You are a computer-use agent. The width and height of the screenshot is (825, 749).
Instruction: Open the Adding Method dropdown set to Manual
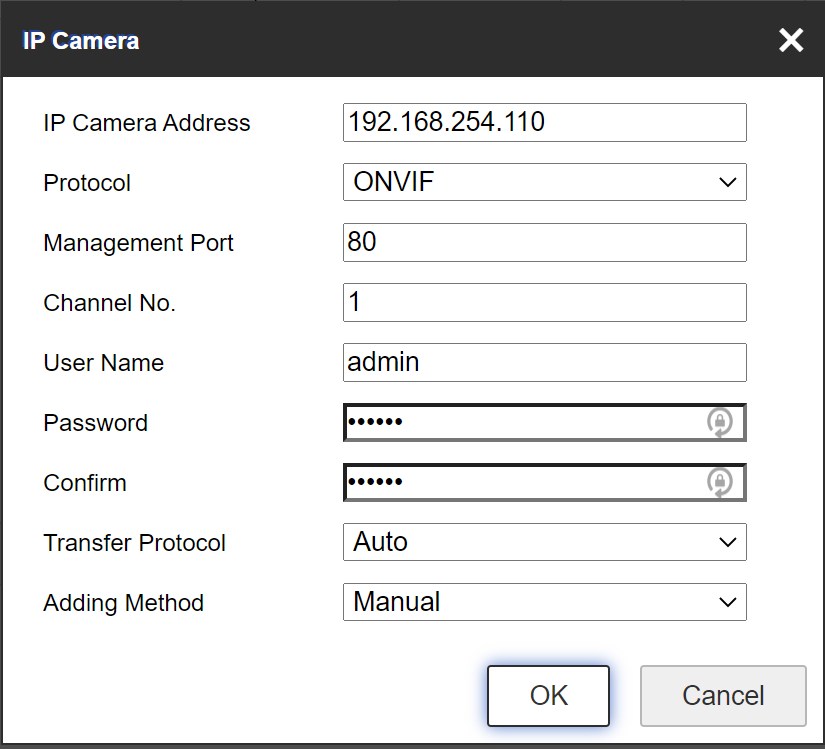coord(544,603)
